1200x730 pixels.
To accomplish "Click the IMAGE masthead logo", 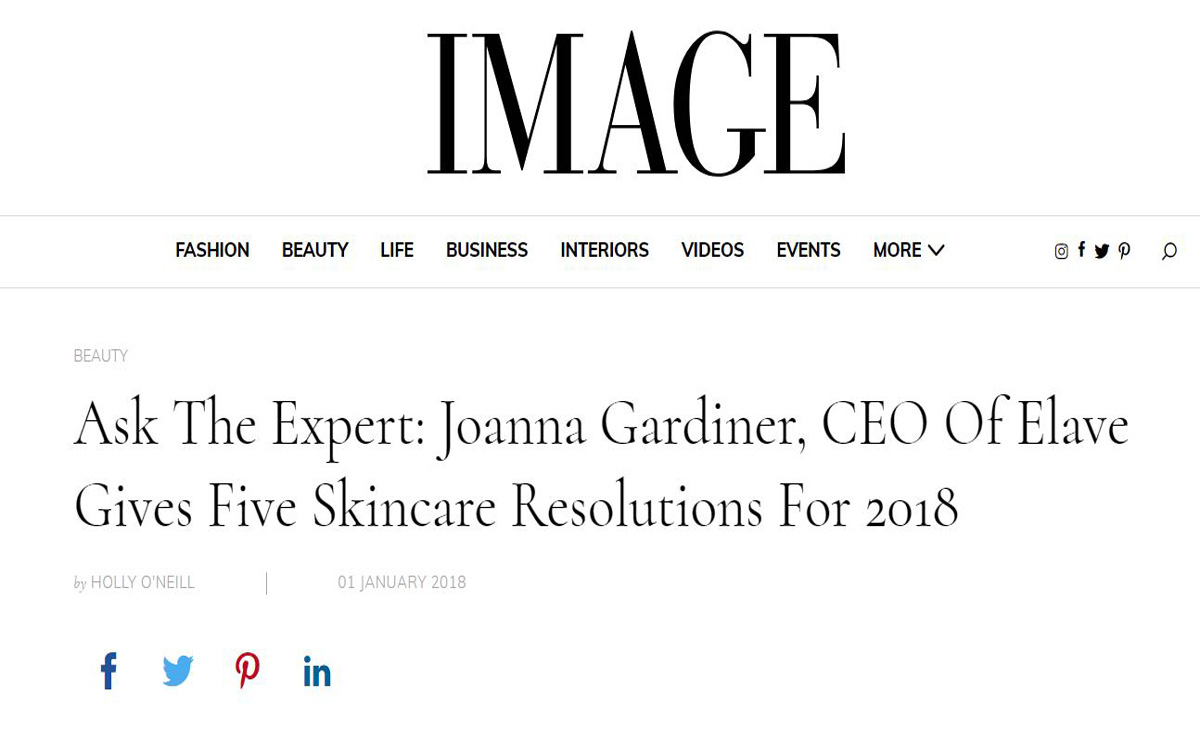I will (x=637, y=103).
